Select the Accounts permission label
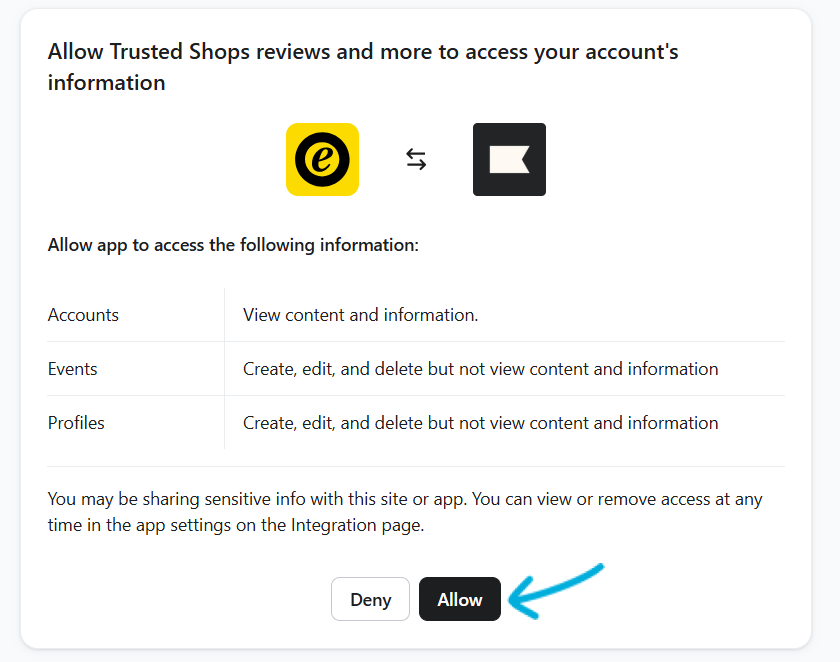840x662 pixels. coord(83,315)
